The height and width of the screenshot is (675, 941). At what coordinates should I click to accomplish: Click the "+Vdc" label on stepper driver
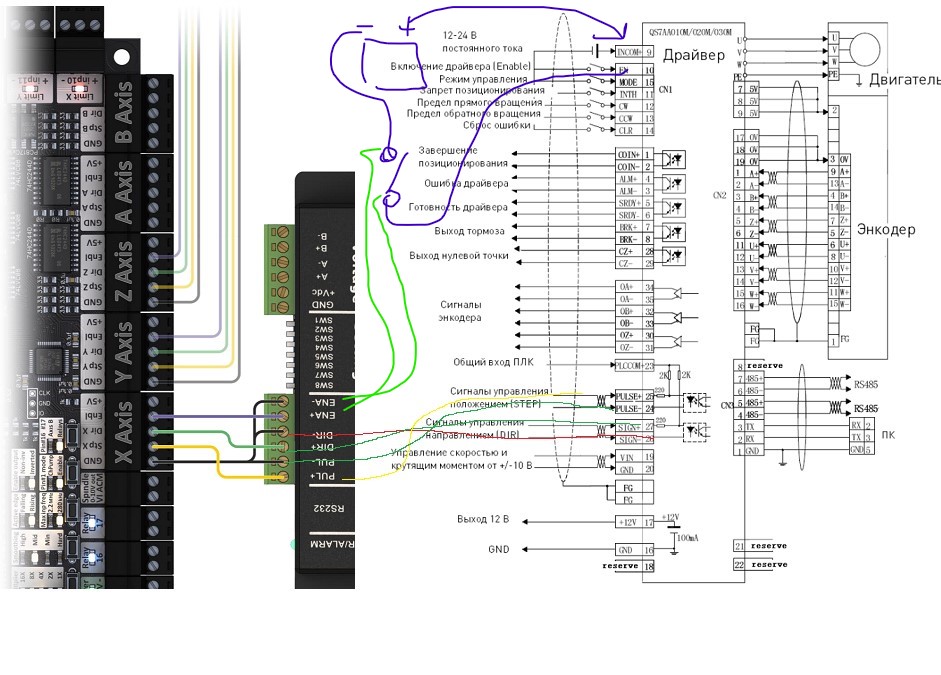tap(323, 293)
